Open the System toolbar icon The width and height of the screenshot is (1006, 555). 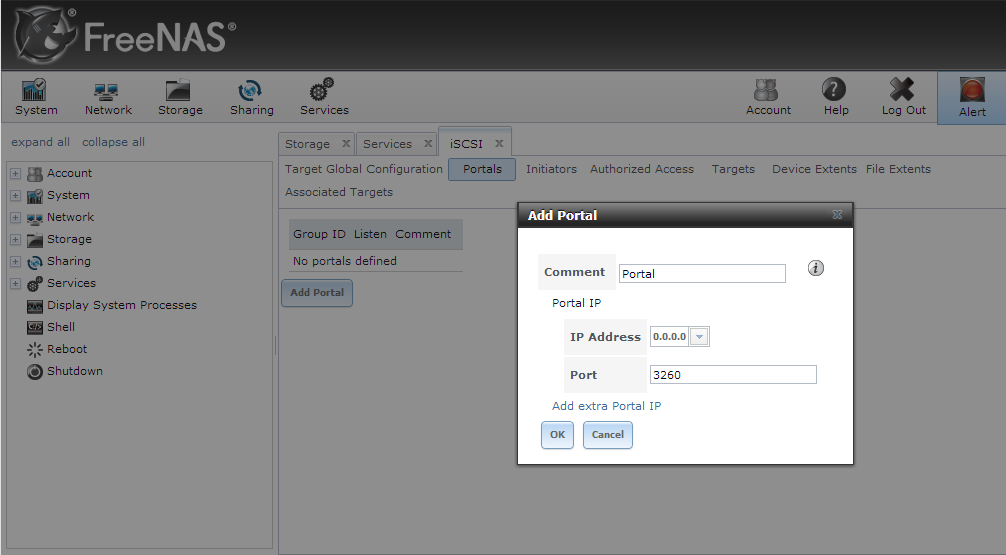point(34,90)
